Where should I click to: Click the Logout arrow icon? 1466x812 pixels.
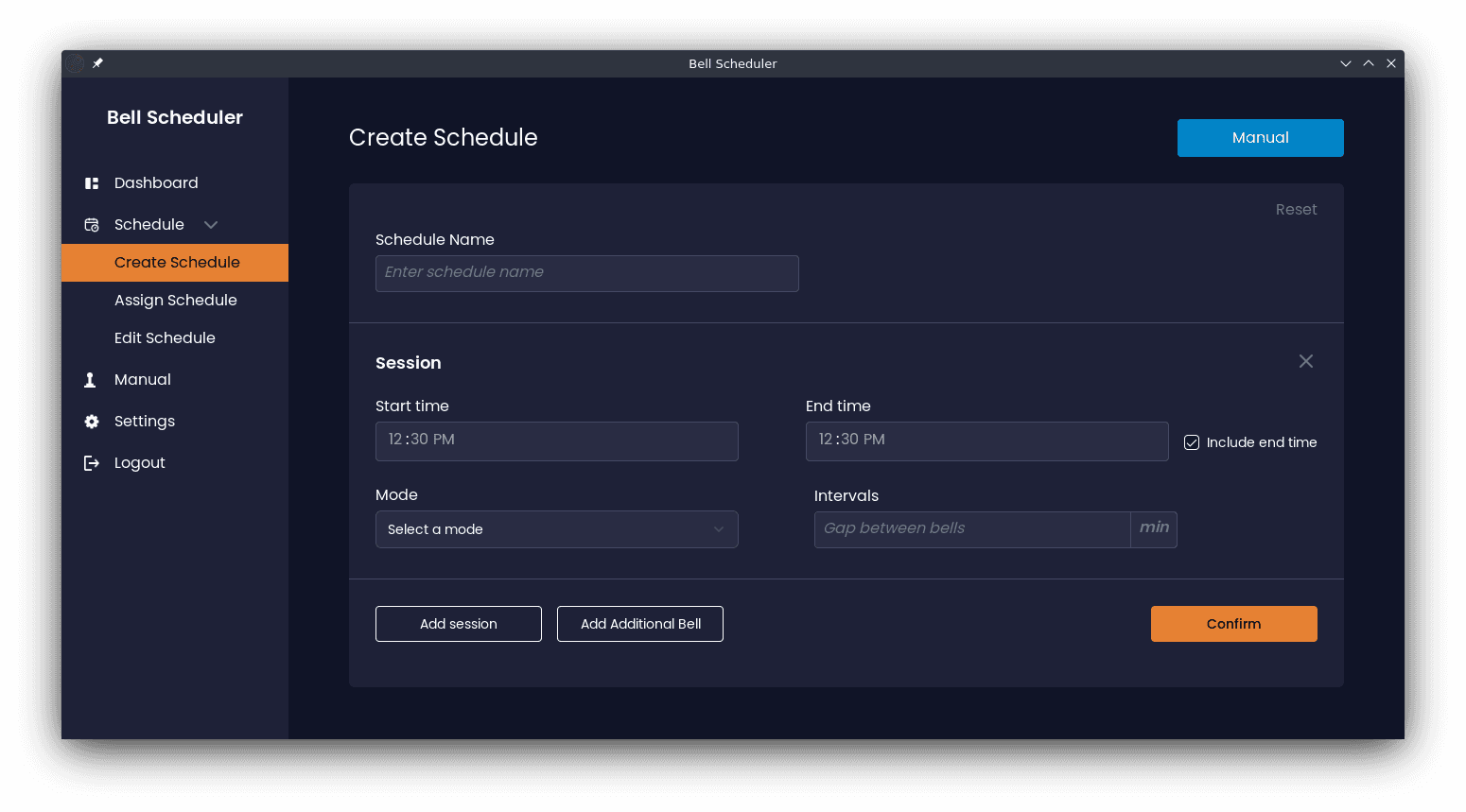[x=92, y=463]
